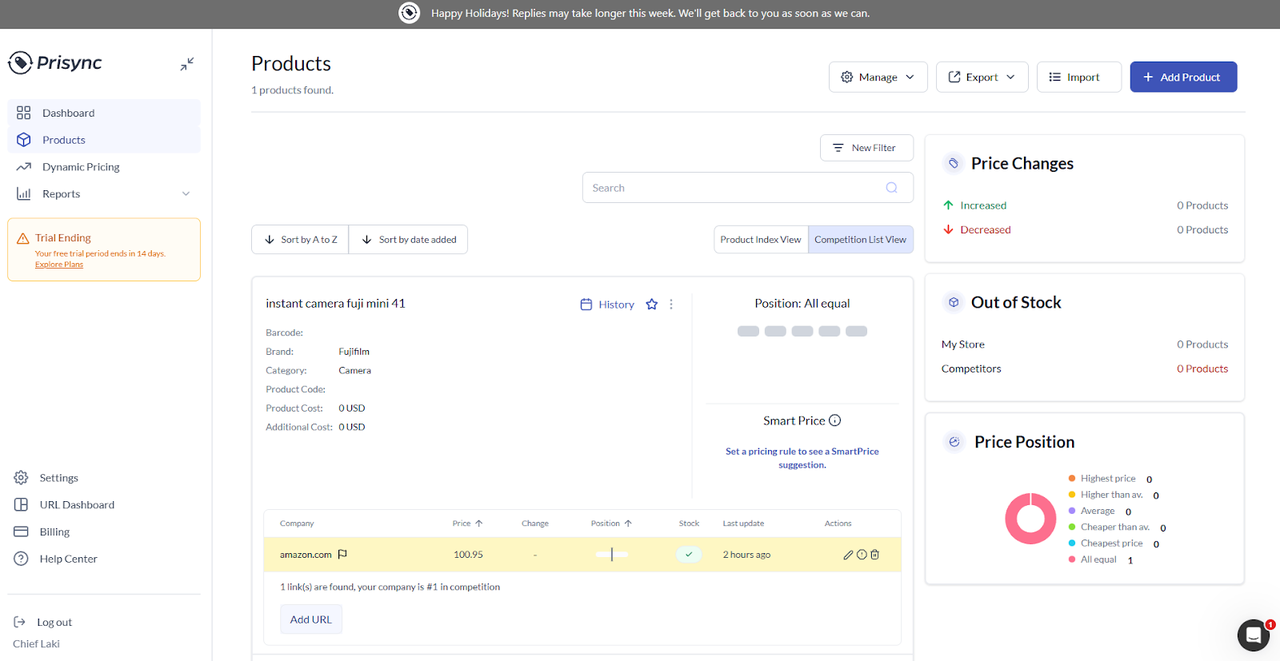Open the History view via the calendar icon
The width and height of the screenshot is (1280, 661).
coord(587,304)
